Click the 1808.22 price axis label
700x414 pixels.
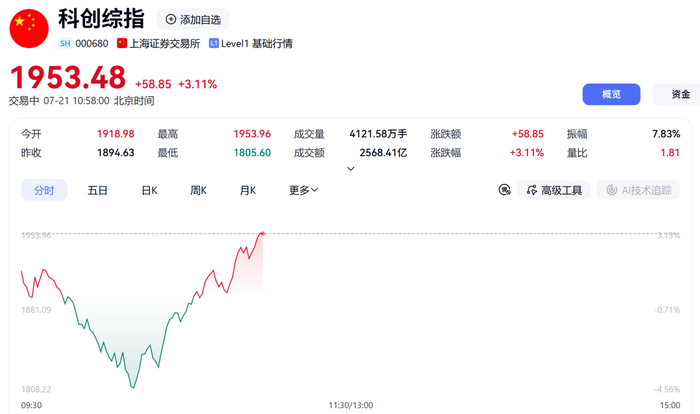36,389
